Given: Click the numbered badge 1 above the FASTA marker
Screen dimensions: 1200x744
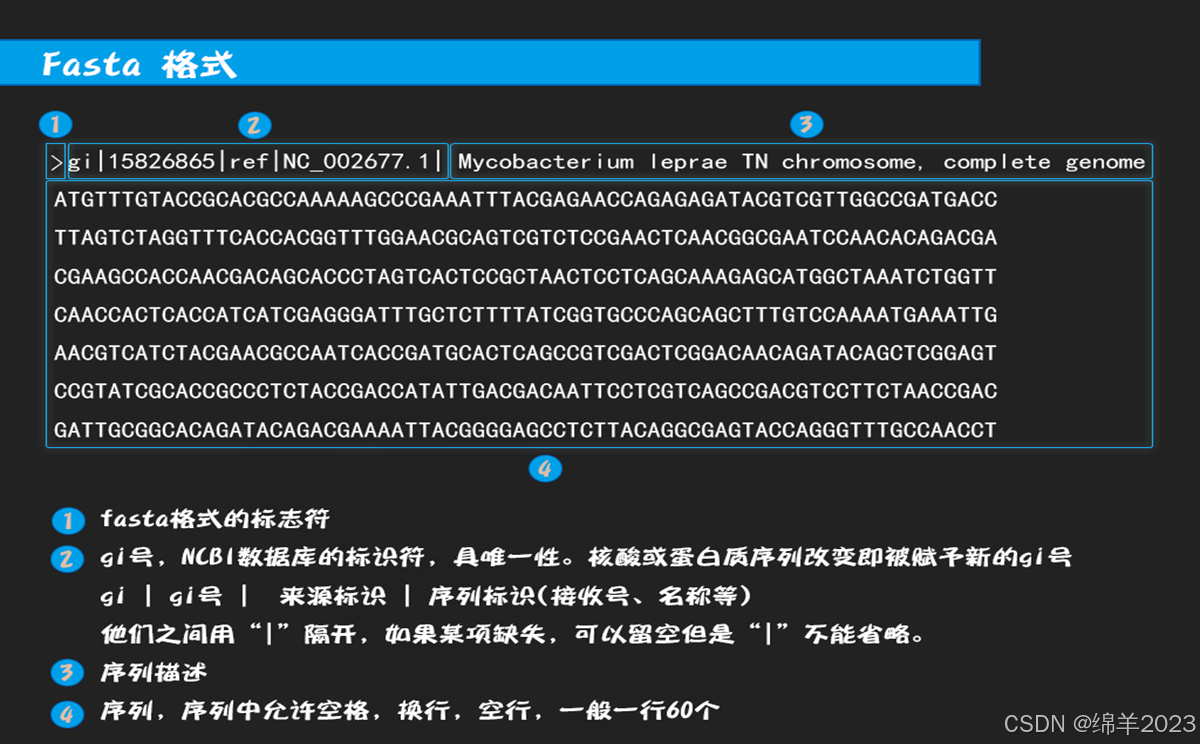Looking at the screenshot, I should coord(56,125).
